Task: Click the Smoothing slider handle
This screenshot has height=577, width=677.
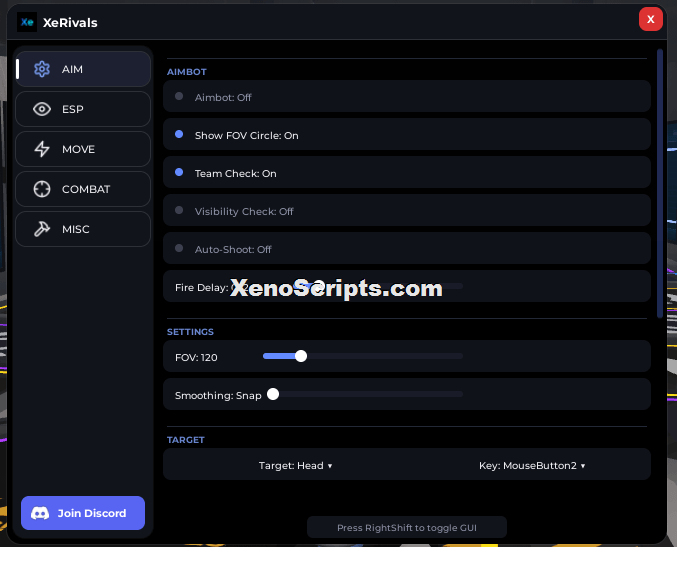Action: click(x=273, y=394)
